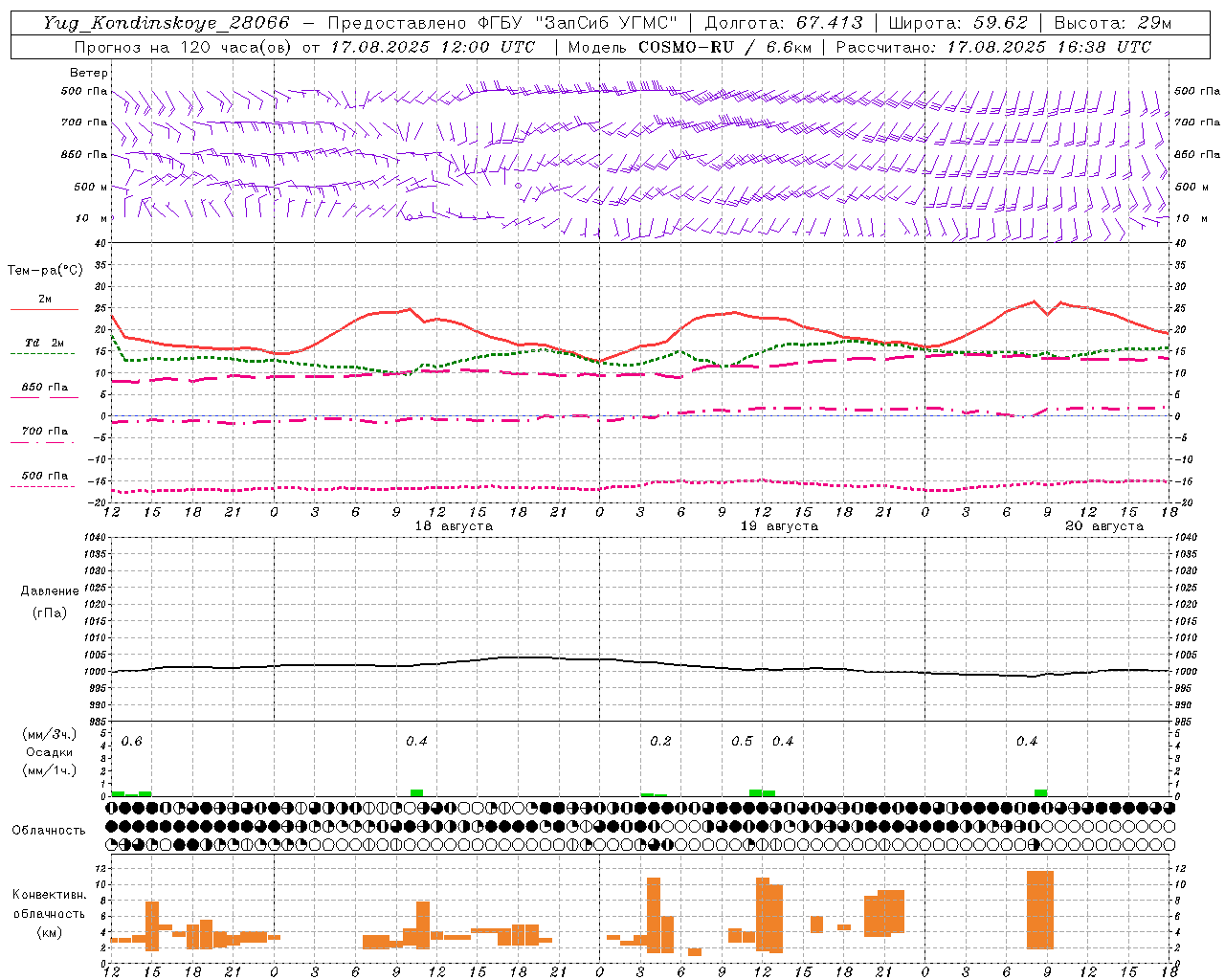Screen dimensions: 1225x980
Task: Click the Рассчитано: 17.08.2025 16:38 UTC timestamp
Action: (993, 47)
